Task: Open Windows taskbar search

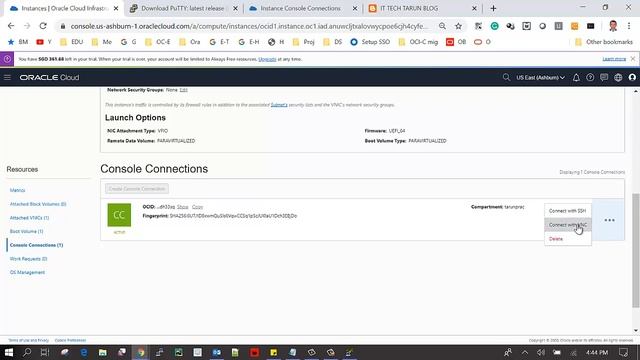Action: [x=27, y=352]
